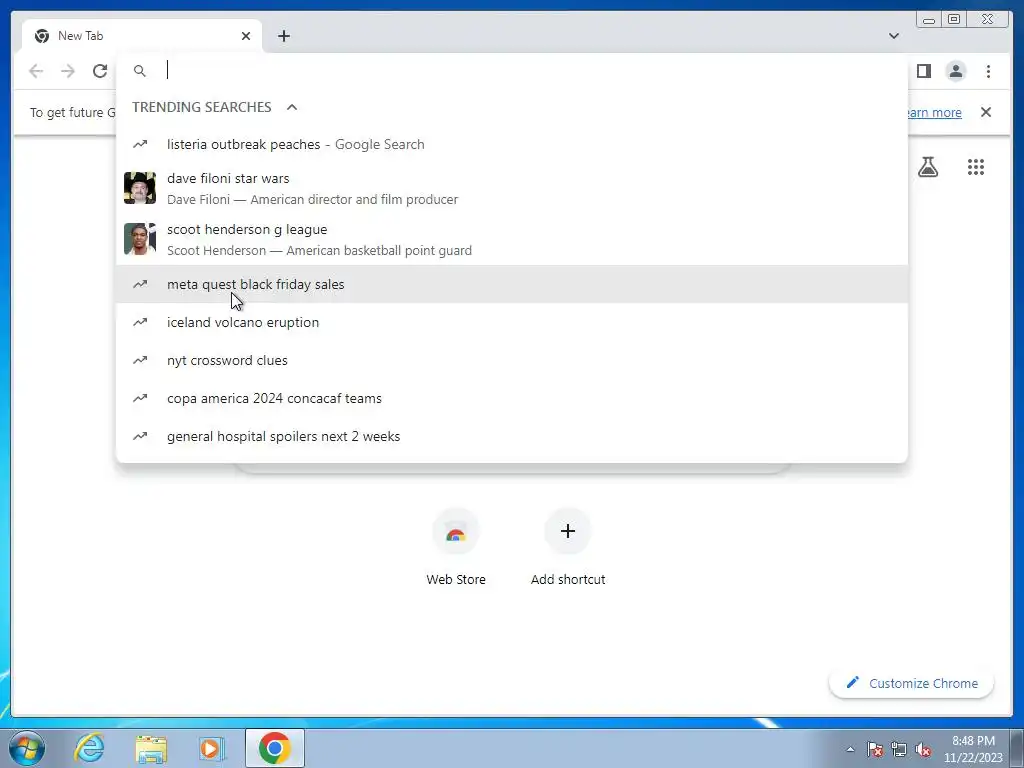Viewport: 1024px width, 768px height.
Task: Go forward with the forward arrow
Action: coord(68,71)
